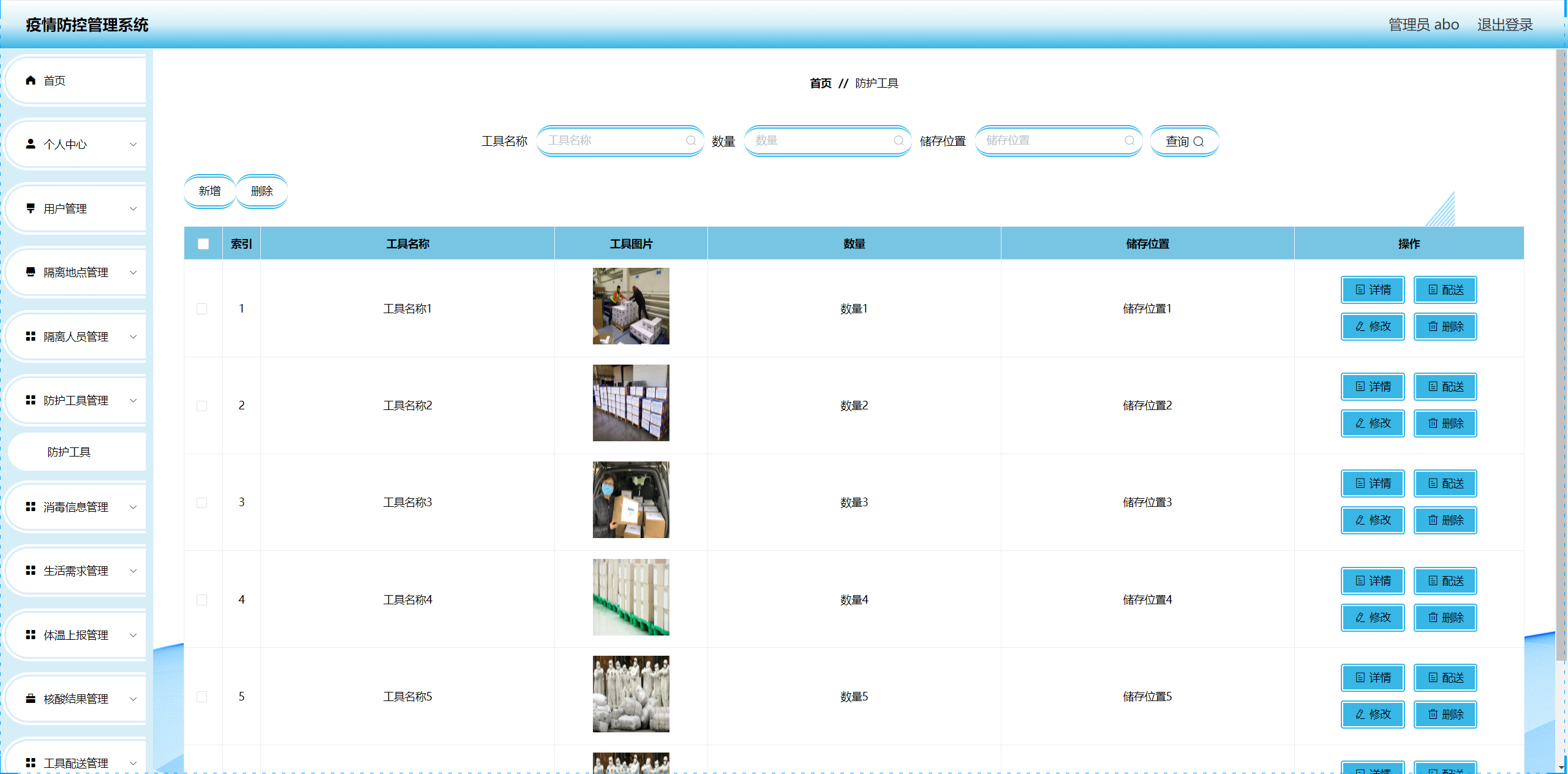The image size is (1568, 774).
Task: Click the briefcase icon beside 核酸结果管理
Action: point(31,699)
